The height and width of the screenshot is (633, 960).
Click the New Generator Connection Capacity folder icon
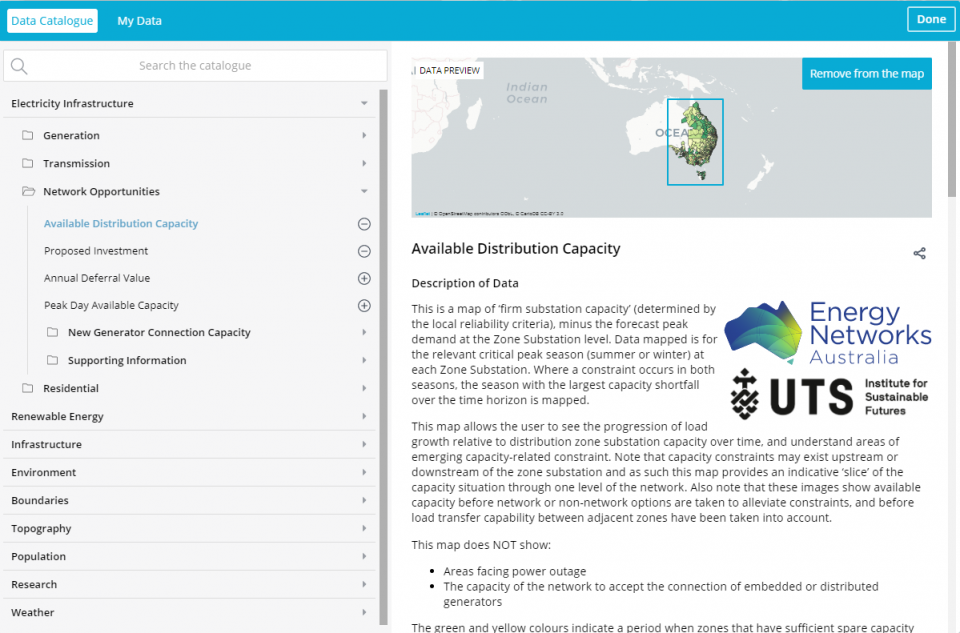point(53,332)
